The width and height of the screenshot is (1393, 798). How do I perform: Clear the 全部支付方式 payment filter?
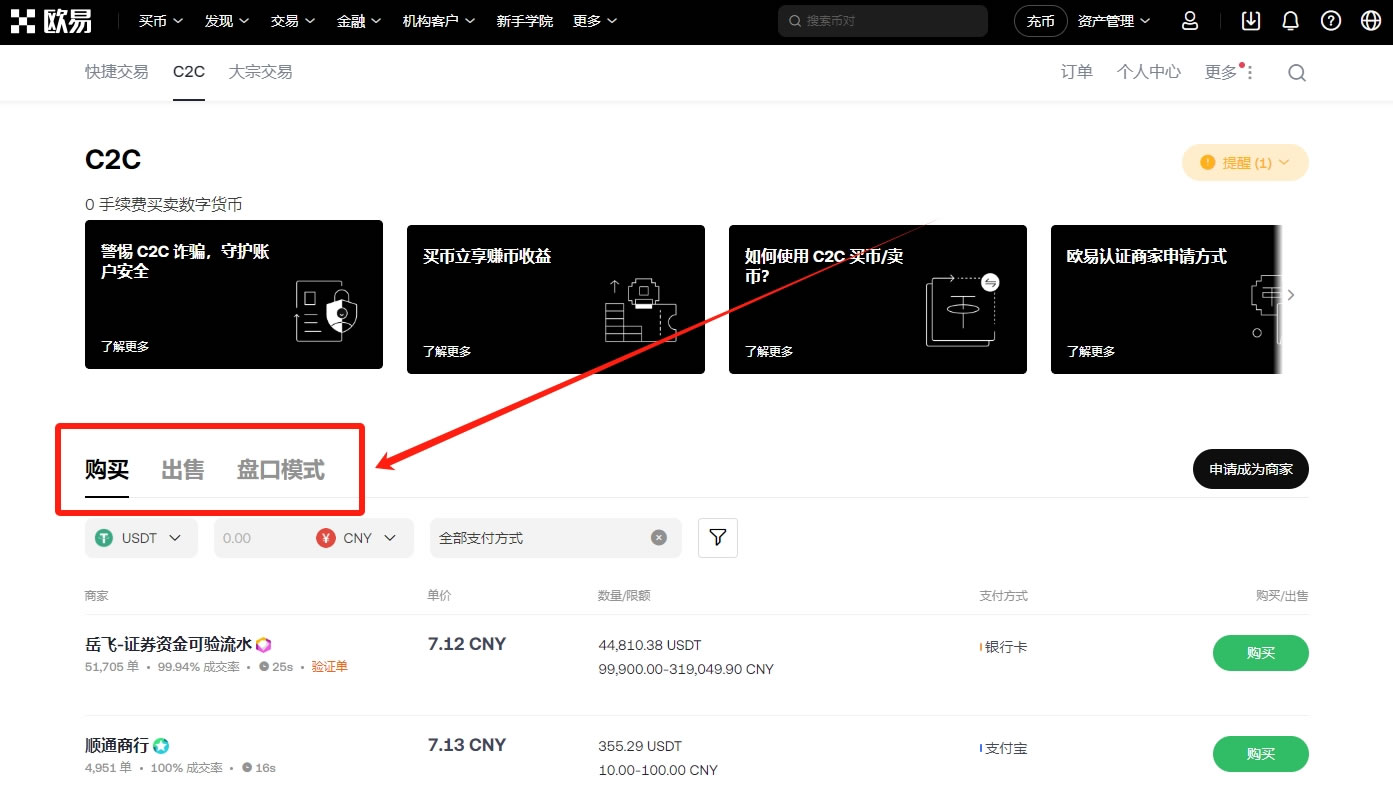(x=658, y=538)
